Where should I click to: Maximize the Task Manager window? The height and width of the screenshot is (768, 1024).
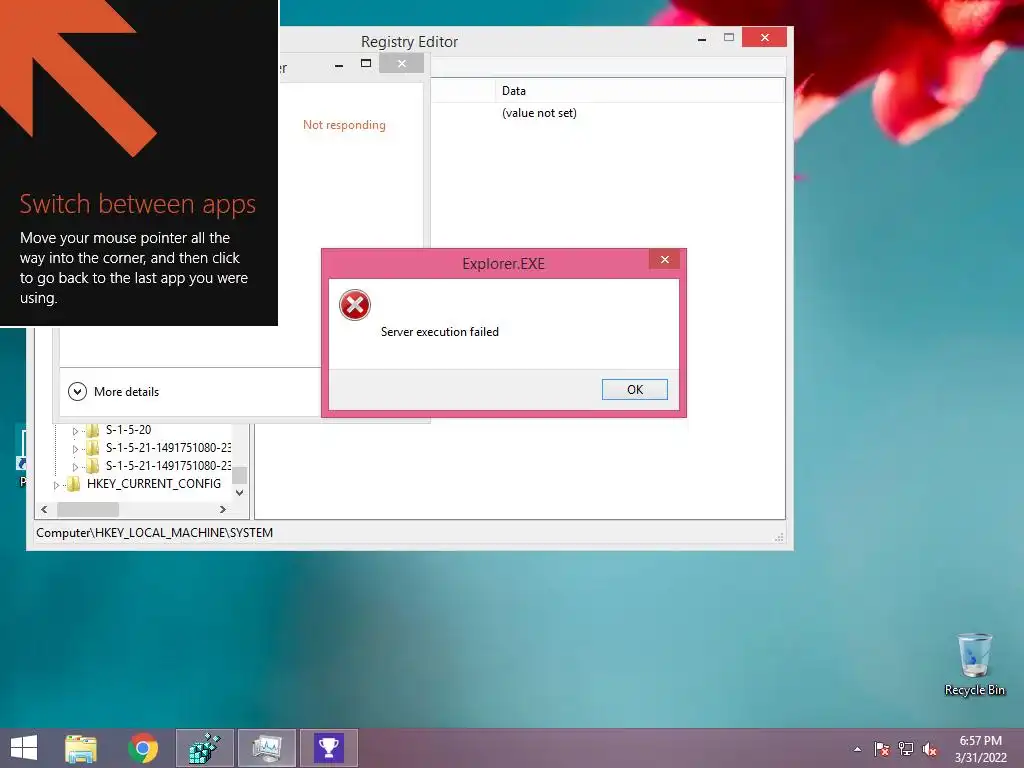tap(366, 63)
